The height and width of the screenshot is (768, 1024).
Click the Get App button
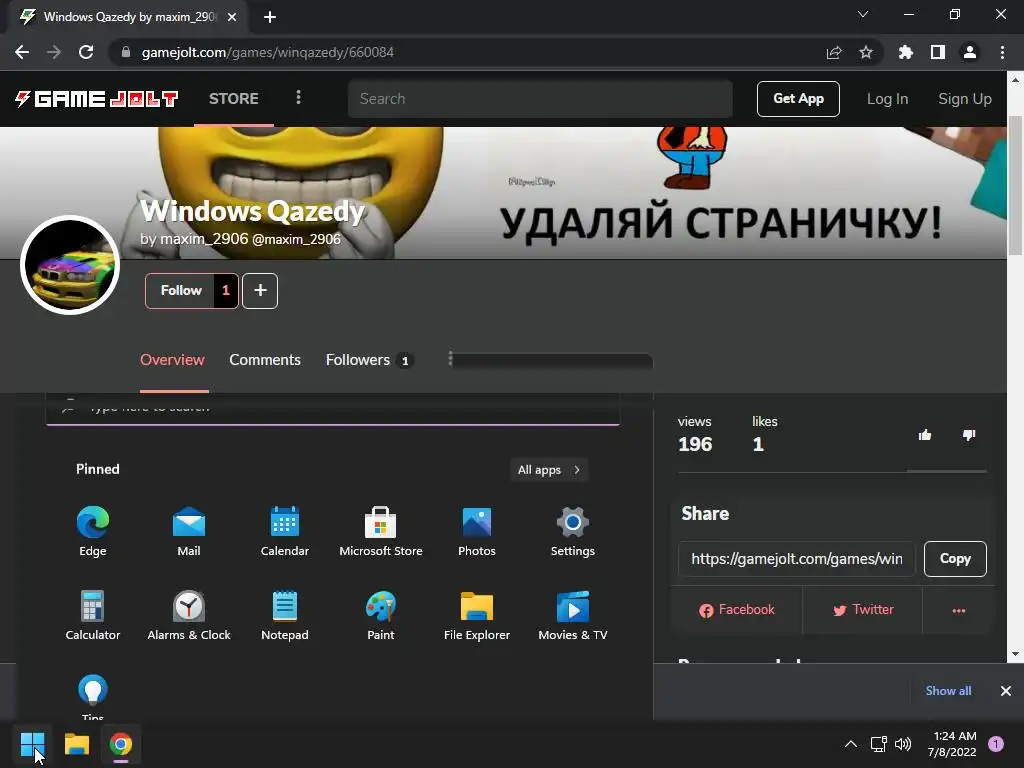pos(798,99)
